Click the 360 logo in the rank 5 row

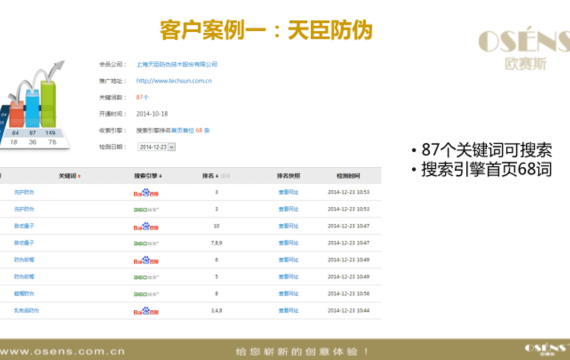click(146, 277)
